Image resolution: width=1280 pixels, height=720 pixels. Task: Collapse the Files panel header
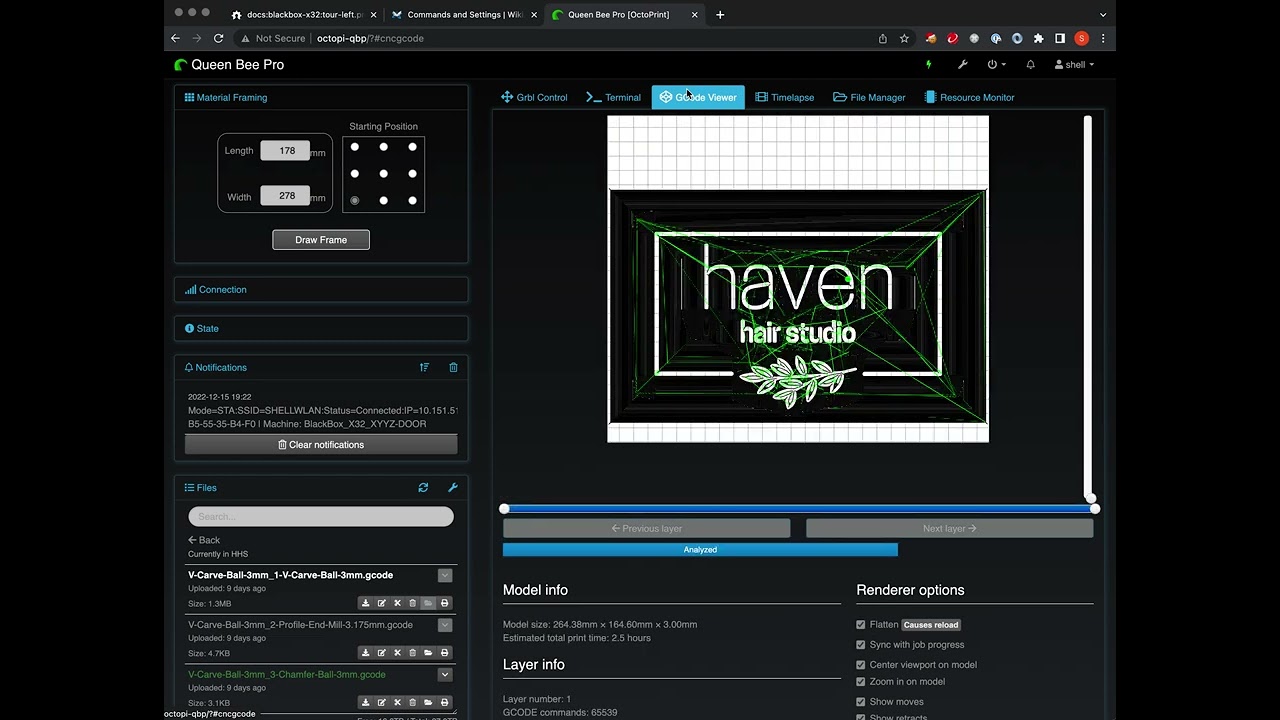201,488
